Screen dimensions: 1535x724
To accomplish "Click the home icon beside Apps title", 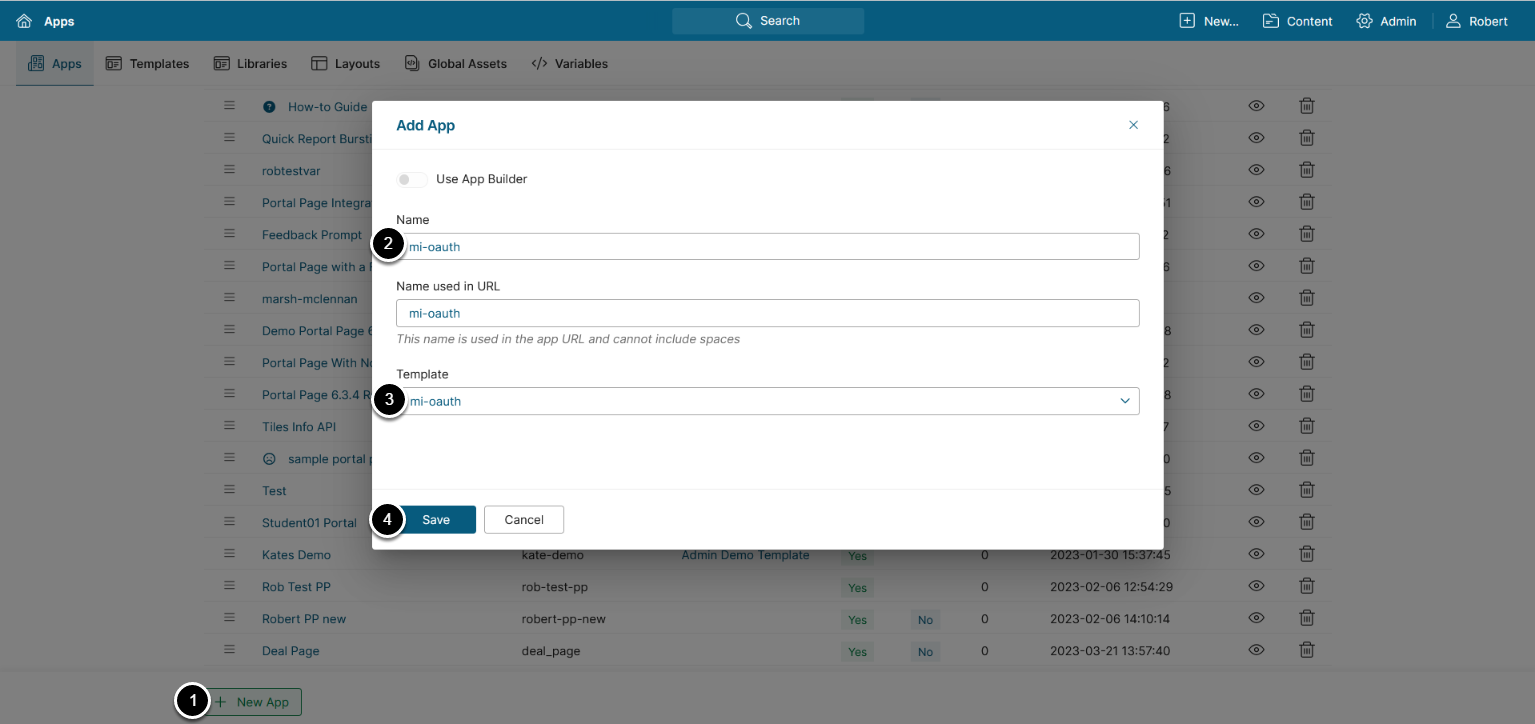I will click(x=24, y=21).
